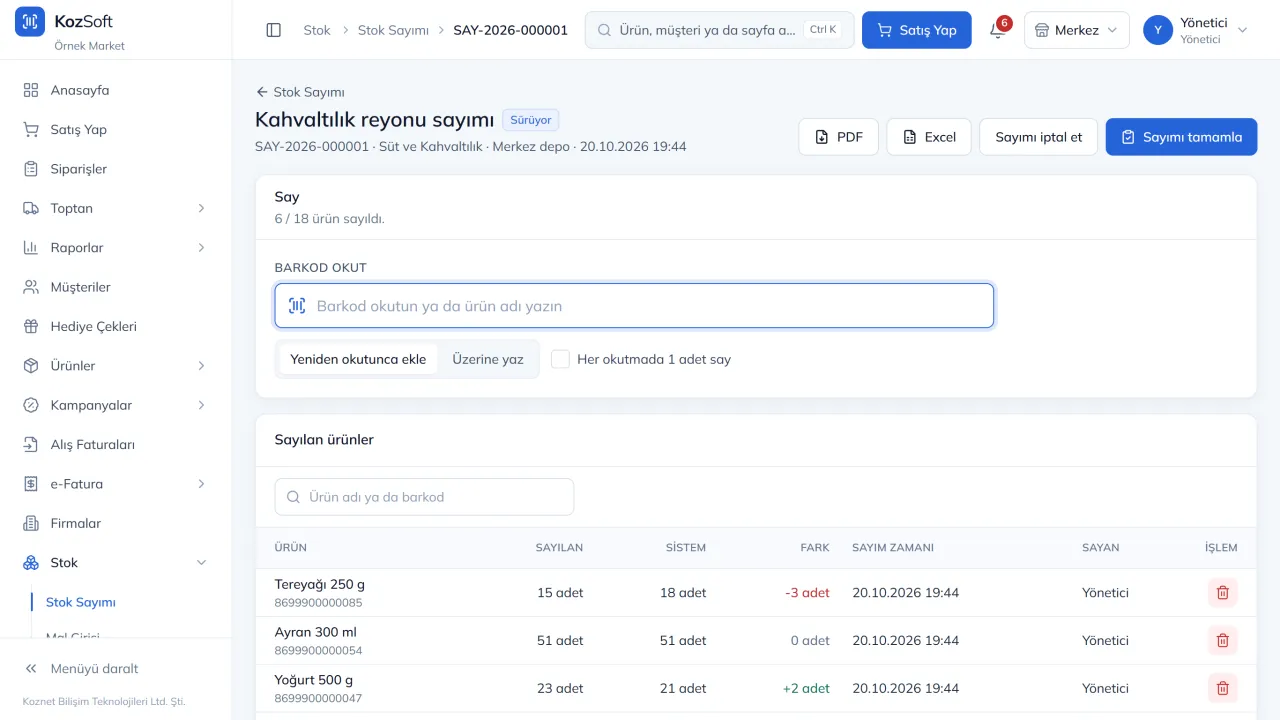Screen dimensions: 1280x720
Task: Select 'Üzerine yaz' mode
Action: (x=488, y=359)
